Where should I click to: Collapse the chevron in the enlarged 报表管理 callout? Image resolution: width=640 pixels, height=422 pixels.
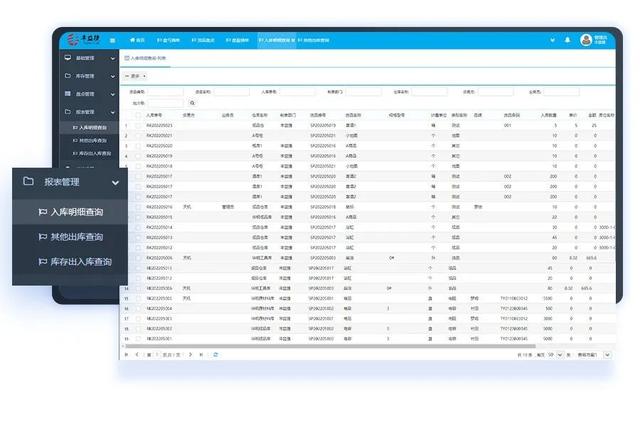[x=116, y=183]
